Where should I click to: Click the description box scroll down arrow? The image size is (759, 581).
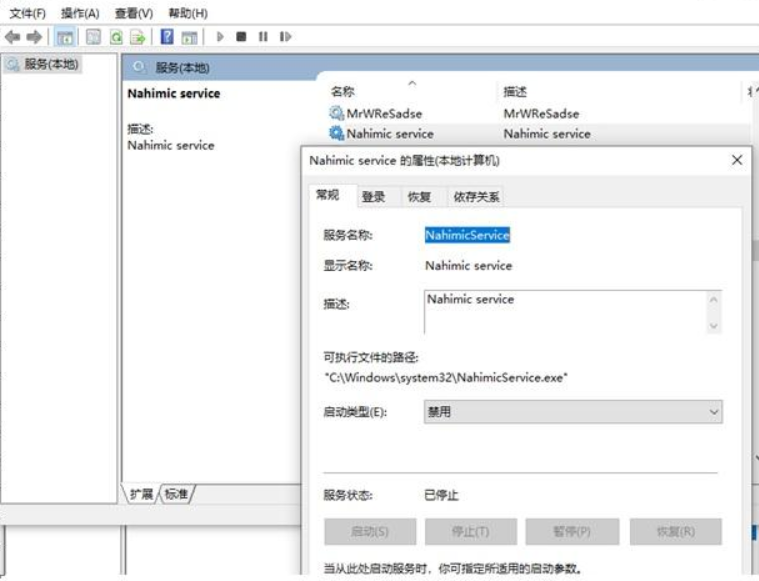713,325
